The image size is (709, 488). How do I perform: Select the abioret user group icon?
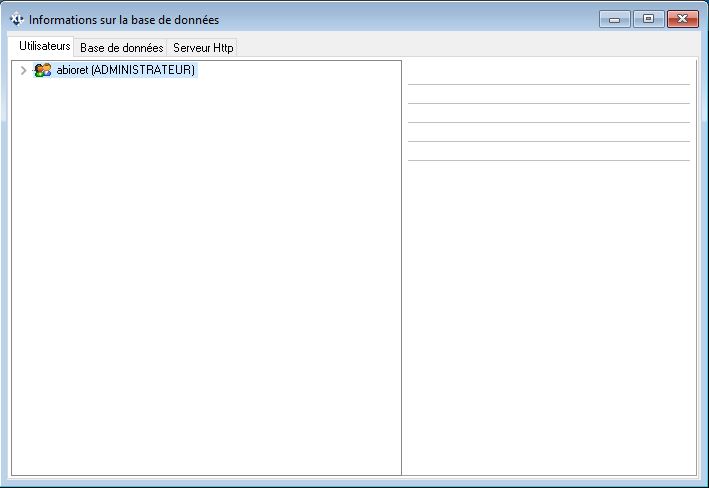click(42, 71)
